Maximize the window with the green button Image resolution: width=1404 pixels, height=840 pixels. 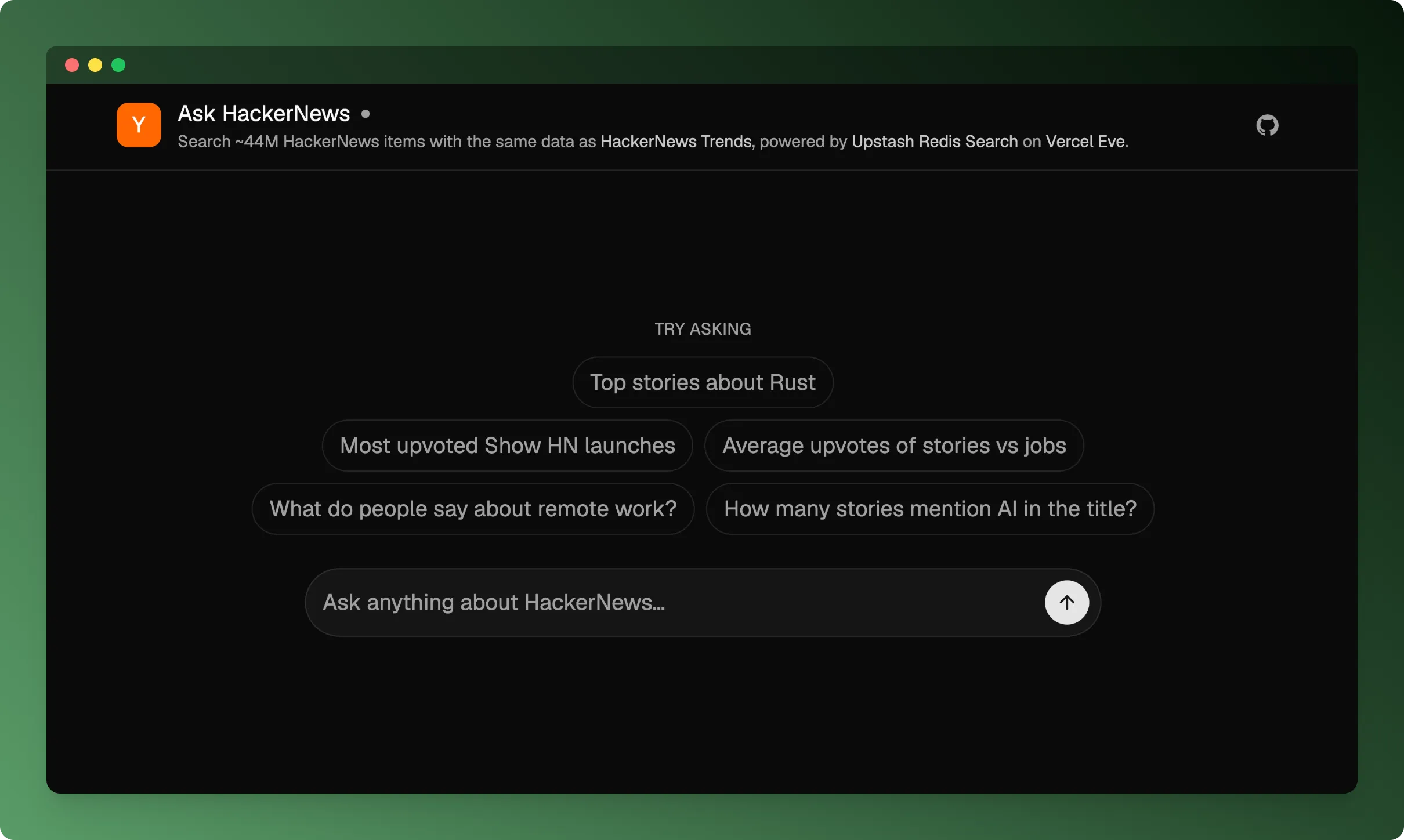coord(118,65)
